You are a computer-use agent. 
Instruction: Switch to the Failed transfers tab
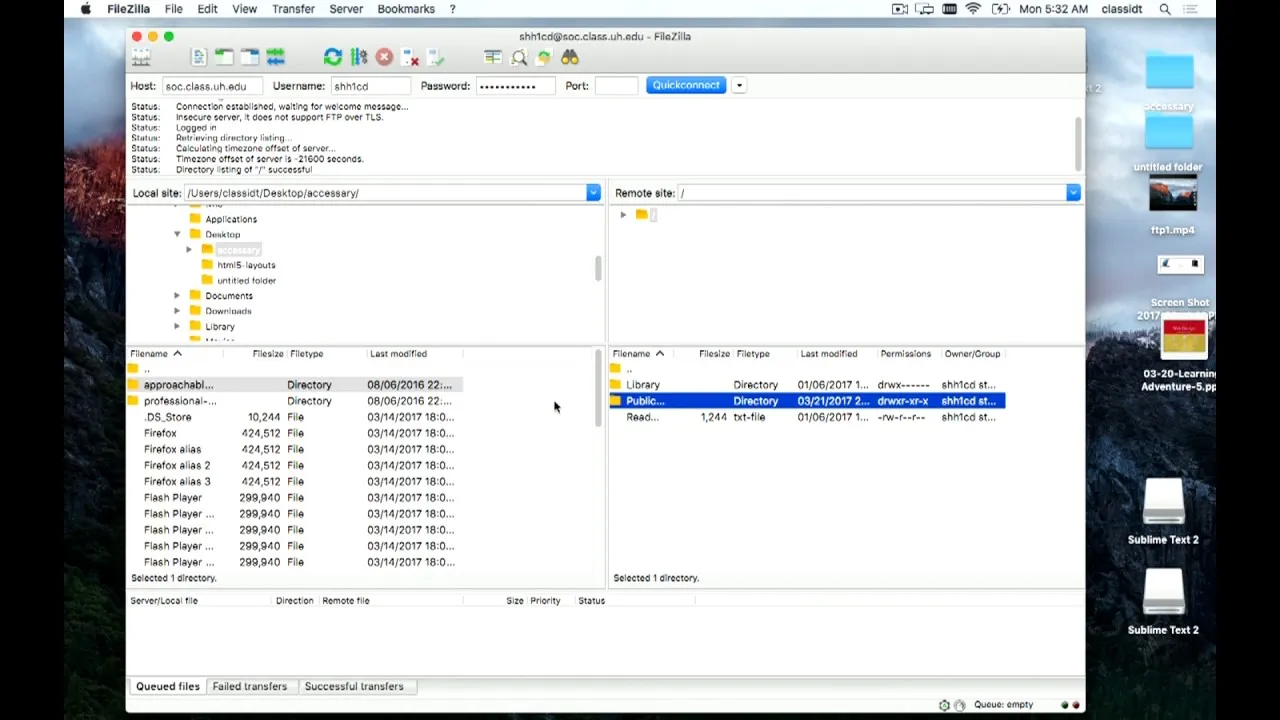[249, 686]
